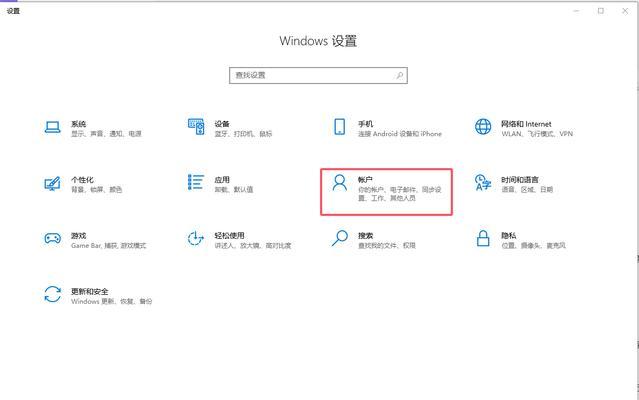Click the 更新和安全 category title
Viewport: 639px width, 400px height.
(90, 291)
